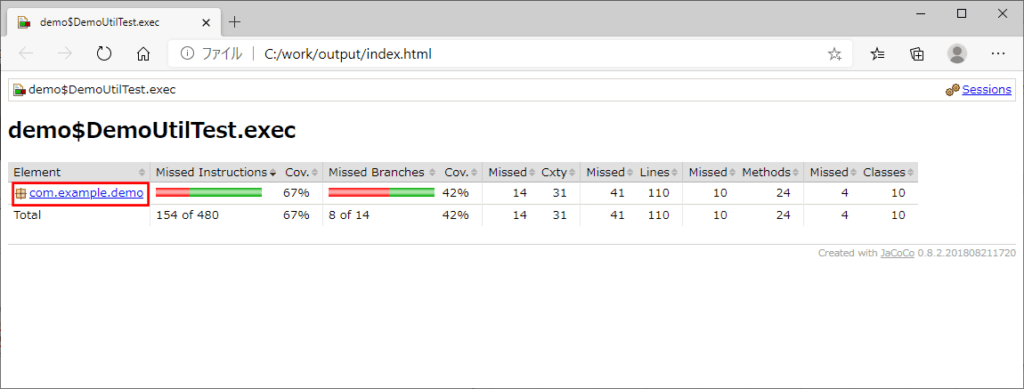Screen dimensions: 1024x389
Task: Close the demo$DemoUtilTest.exec tab
Action: click(206, 22)
